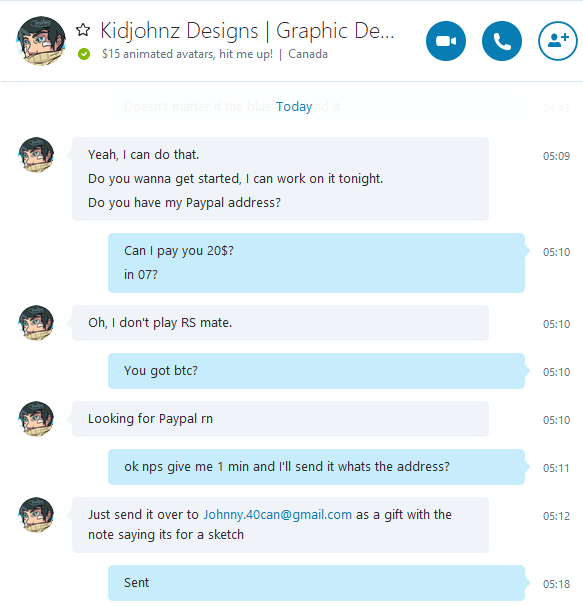Screen dimensions: 583x607
Task: Click avatar beside 'Looking for Paypal rn'
Action: point(36,418)
